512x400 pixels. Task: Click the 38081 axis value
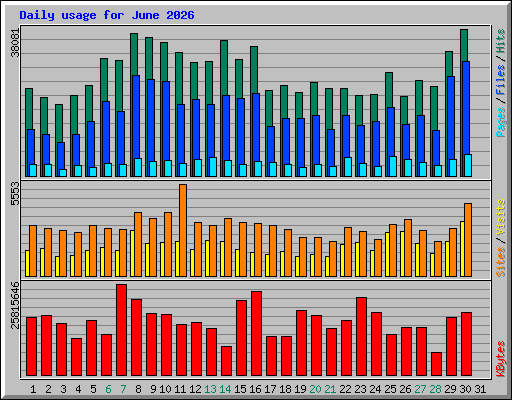coord(15,43)
